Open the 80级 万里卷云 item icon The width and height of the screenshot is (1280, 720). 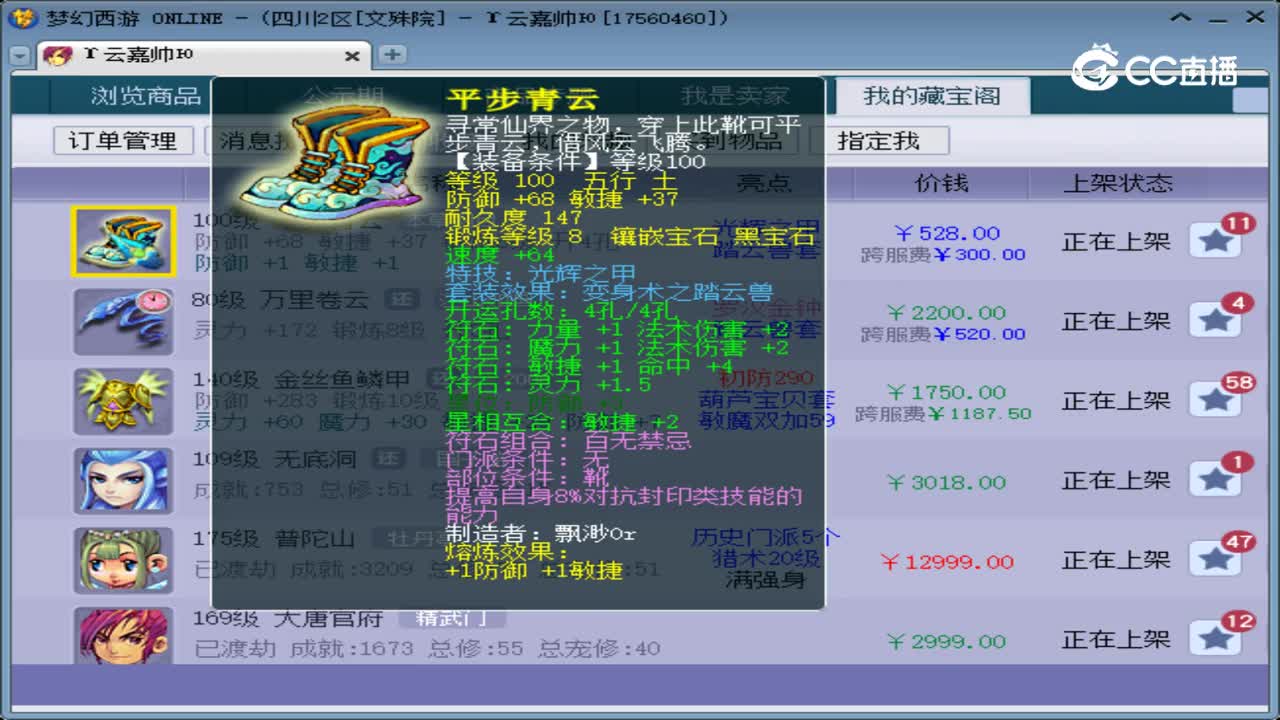click(x=124, y=321)
